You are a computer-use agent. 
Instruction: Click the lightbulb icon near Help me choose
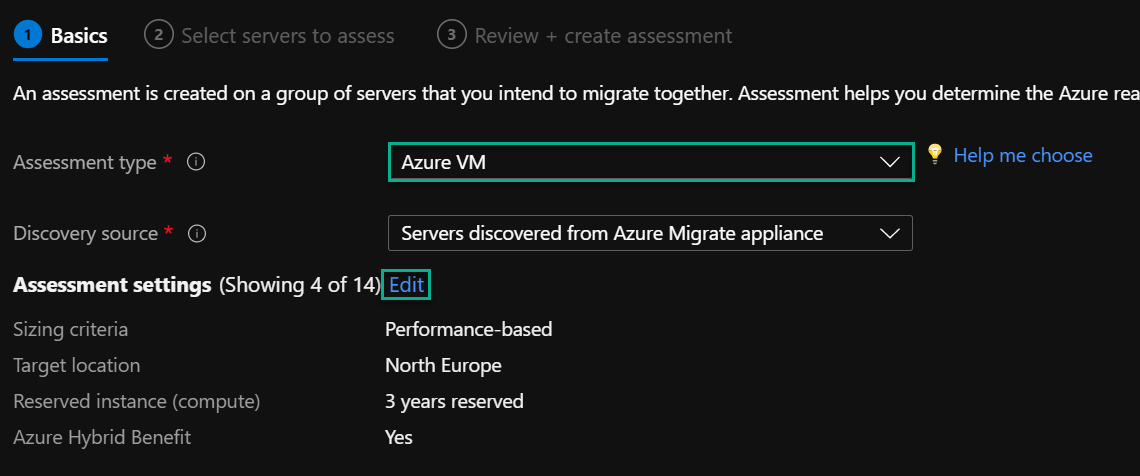click(934, 153)
